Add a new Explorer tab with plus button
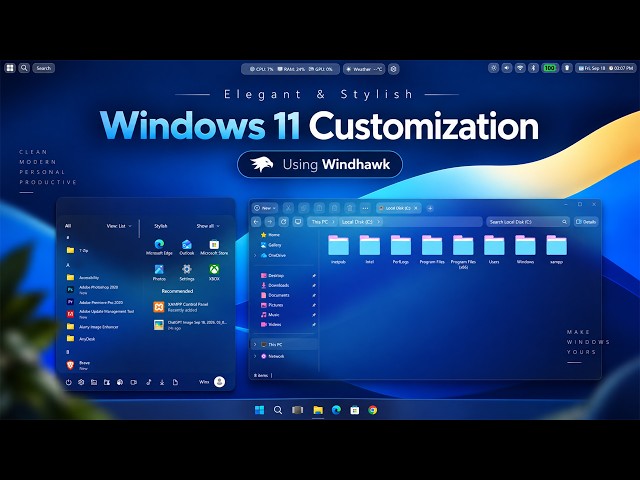 (x=430, y=208)
